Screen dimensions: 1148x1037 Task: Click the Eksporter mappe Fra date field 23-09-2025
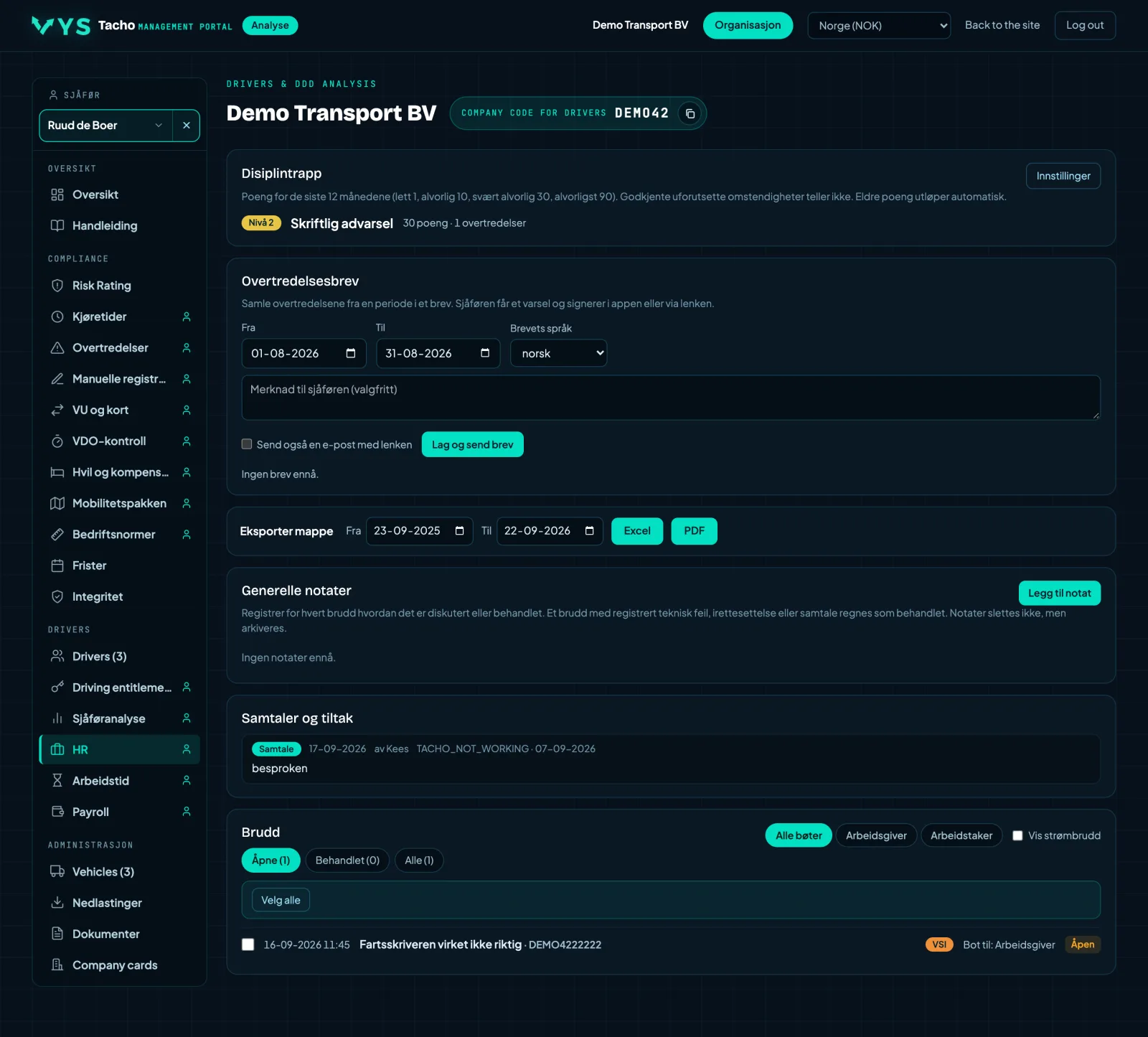[420, 531]
